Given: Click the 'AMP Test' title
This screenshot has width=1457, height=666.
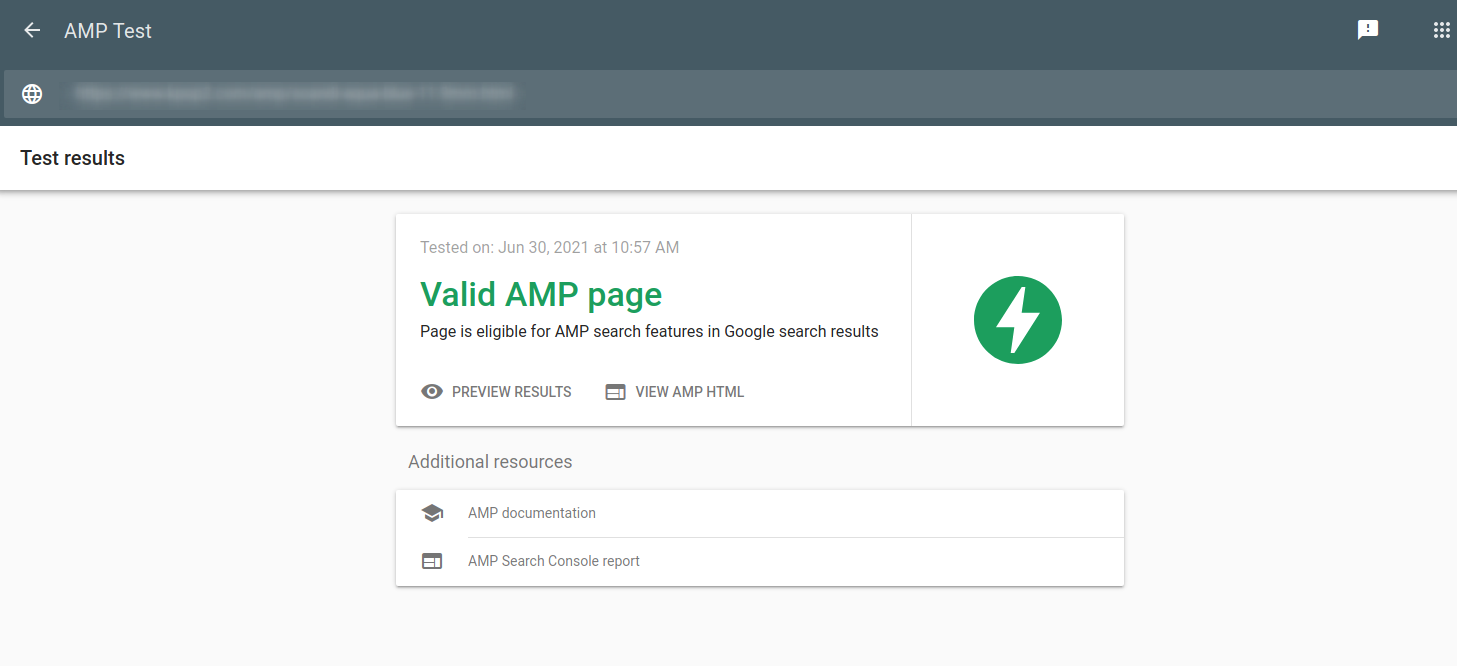Looking at the screenshot, I should 108,31.
